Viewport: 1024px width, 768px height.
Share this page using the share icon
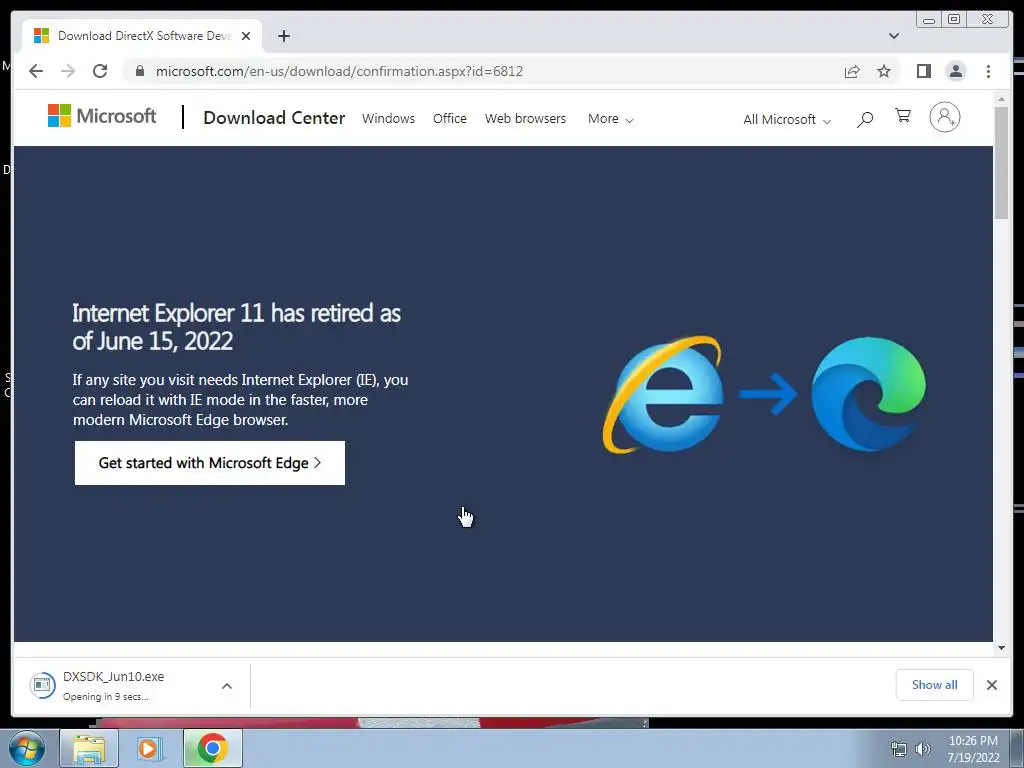tap(852, 71)
